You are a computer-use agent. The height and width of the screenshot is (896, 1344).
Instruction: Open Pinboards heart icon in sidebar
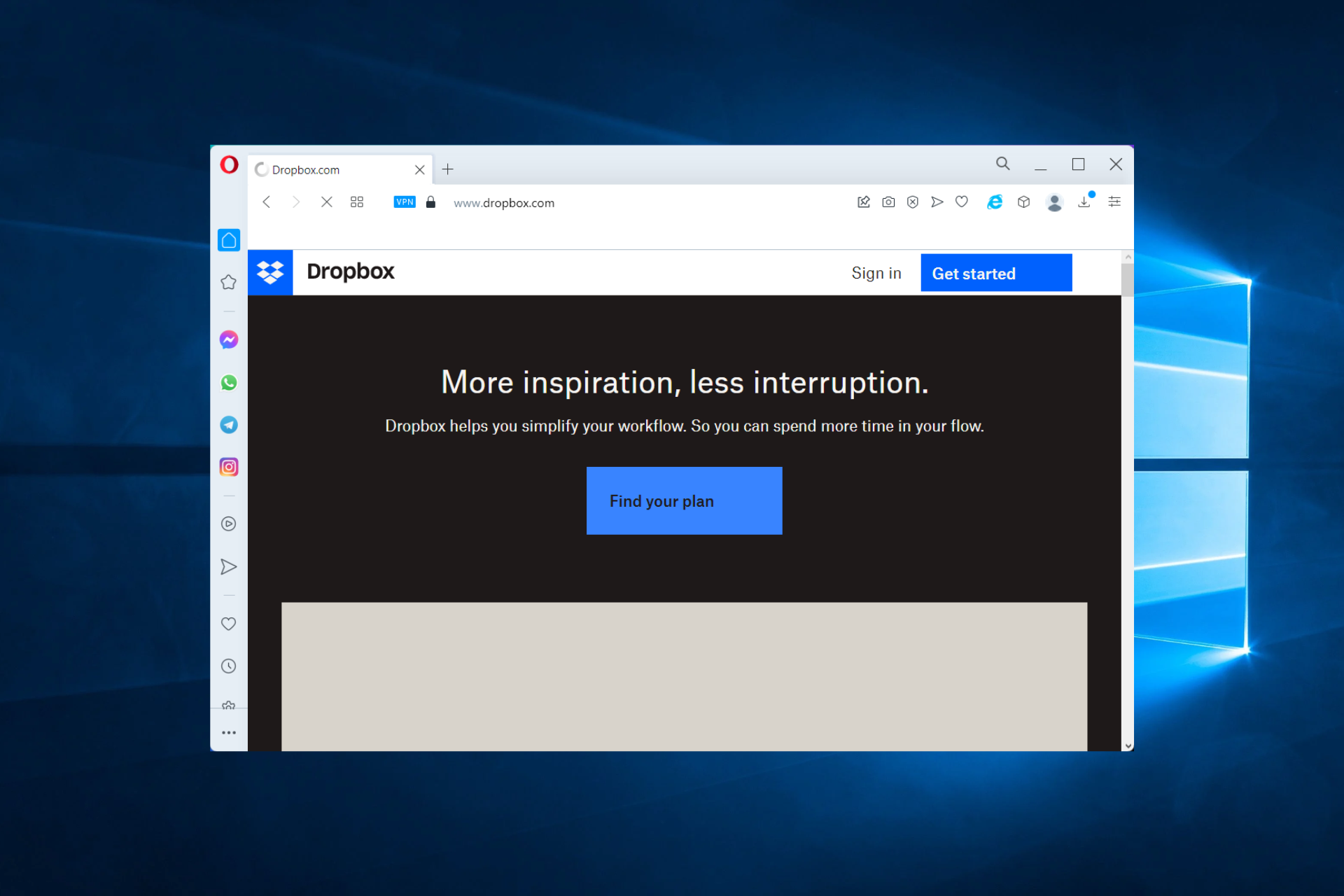point(229,624)
